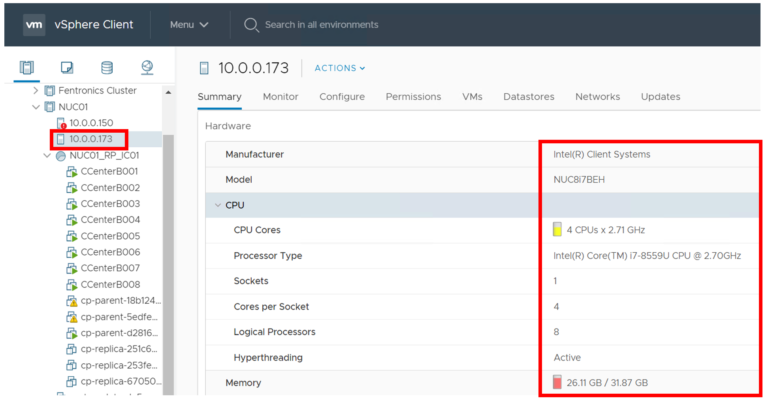Select CCenterB005 virtual machine
Image resolution: width=768 pixels, height=400 pixels.
(110, 236)
